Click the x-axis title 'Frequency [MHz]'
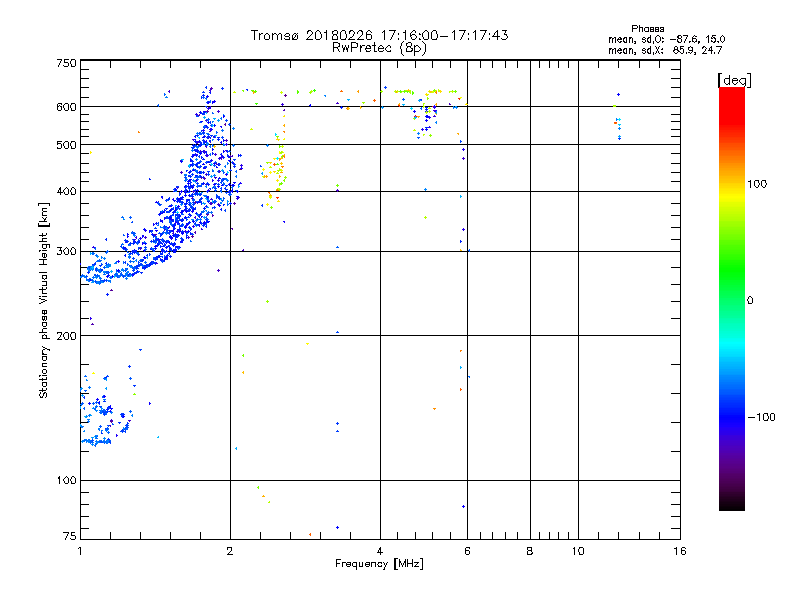Screen dimensions: 800x600 [x=379, y=564]
